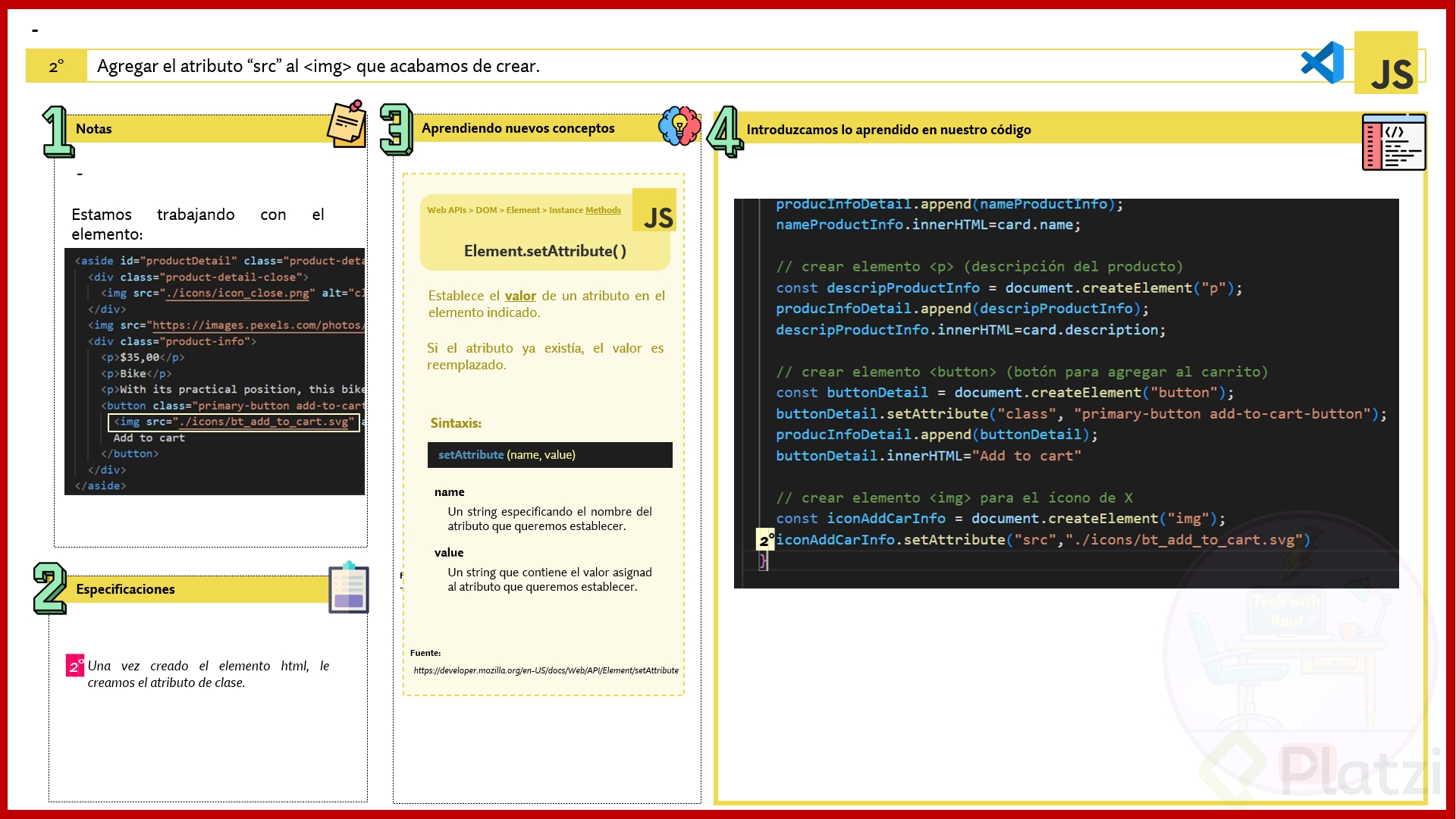Screen dimensions: 1456x819
Task: Click 'Aprendiendo nuevos conceptos' header
Action: pos(518,128)
